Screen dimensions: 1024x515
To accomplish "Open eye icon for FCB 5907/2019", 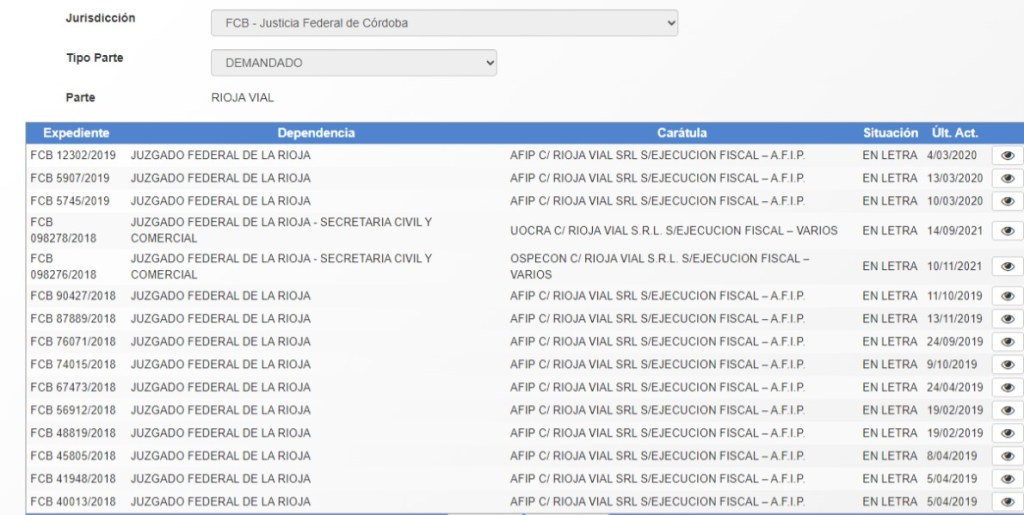I will click(x=1007, y=178).
